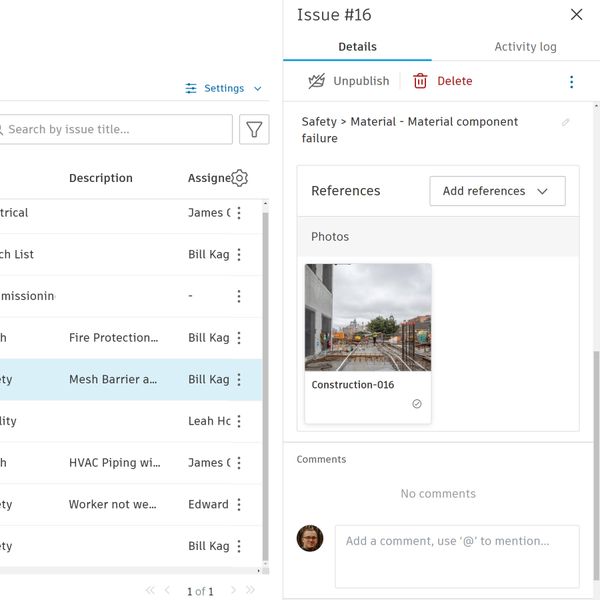Open the Construction-016 photo thumbnail
The image size is (600, 600).
368,317
